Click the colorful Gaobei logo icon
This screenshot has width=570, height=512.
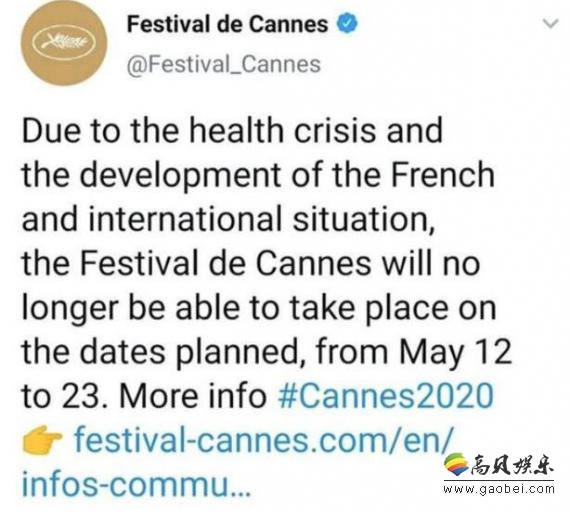pos(456,464)
